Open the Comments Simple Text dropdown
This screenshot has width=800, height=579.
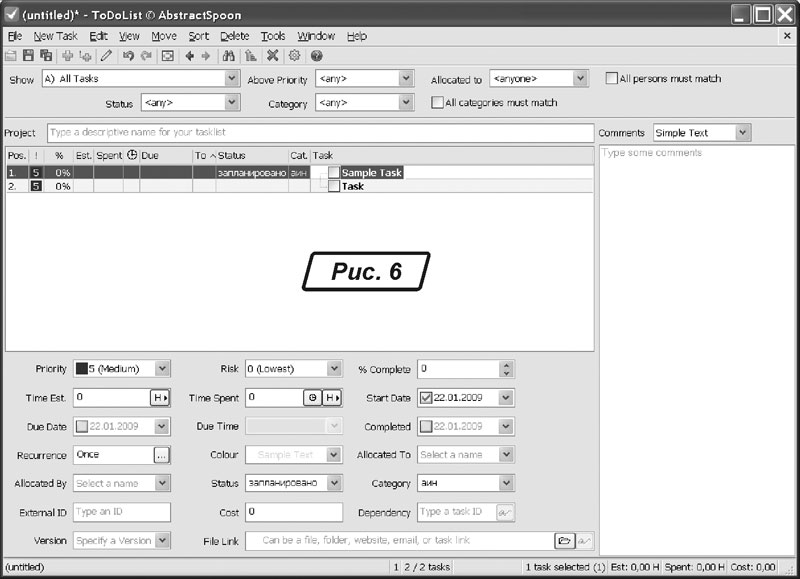point(741,133)
